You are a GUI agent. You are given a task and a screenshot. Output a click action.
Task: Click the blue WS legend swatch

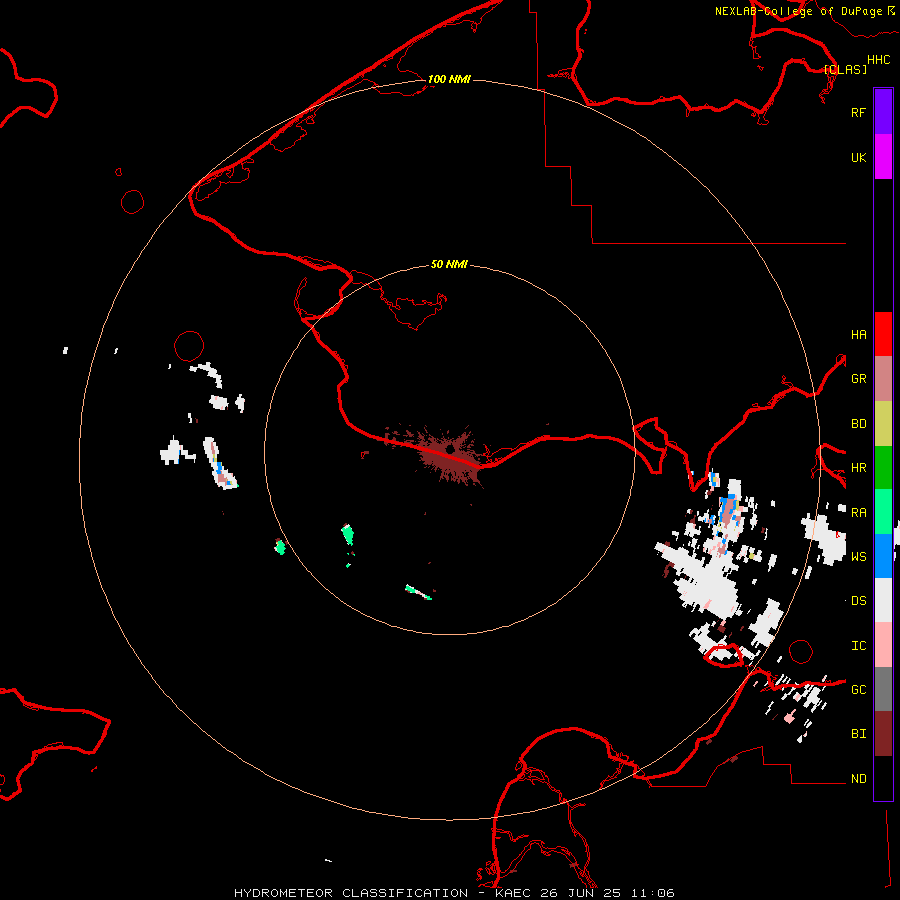coord(883,556)
